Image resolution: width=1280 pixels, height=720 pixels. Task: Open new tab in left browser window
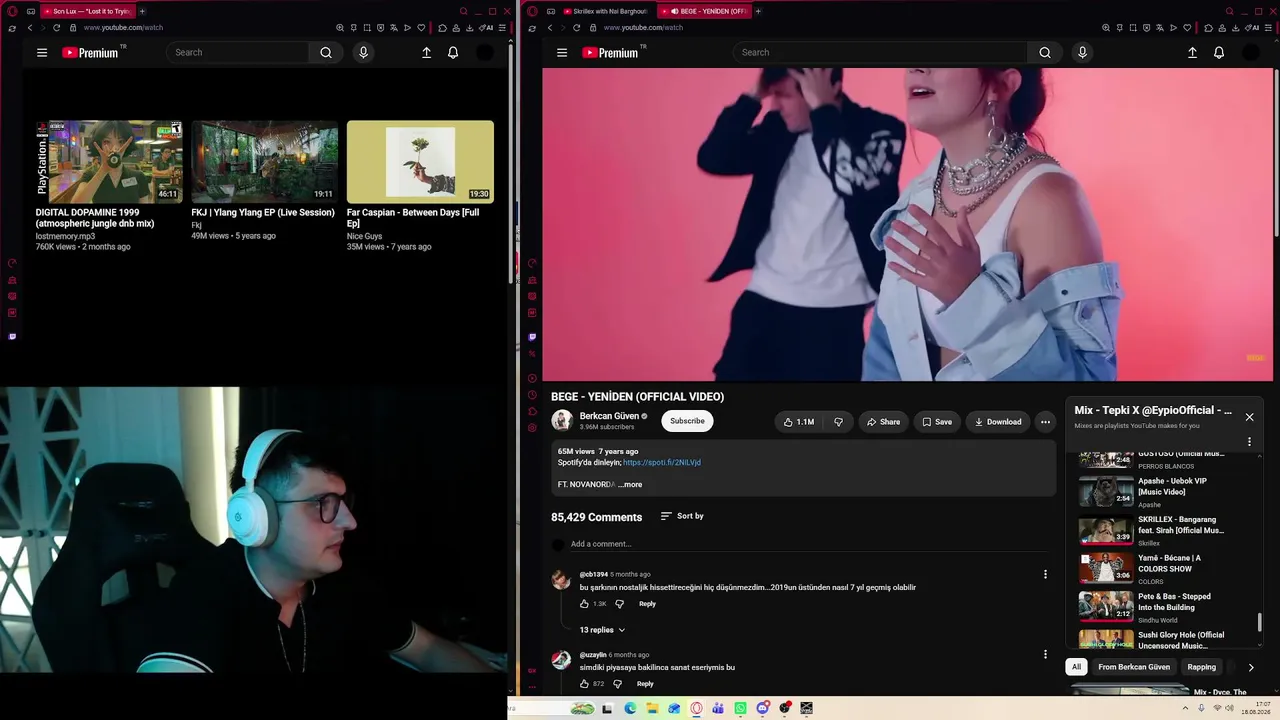[x=142, y=11]
